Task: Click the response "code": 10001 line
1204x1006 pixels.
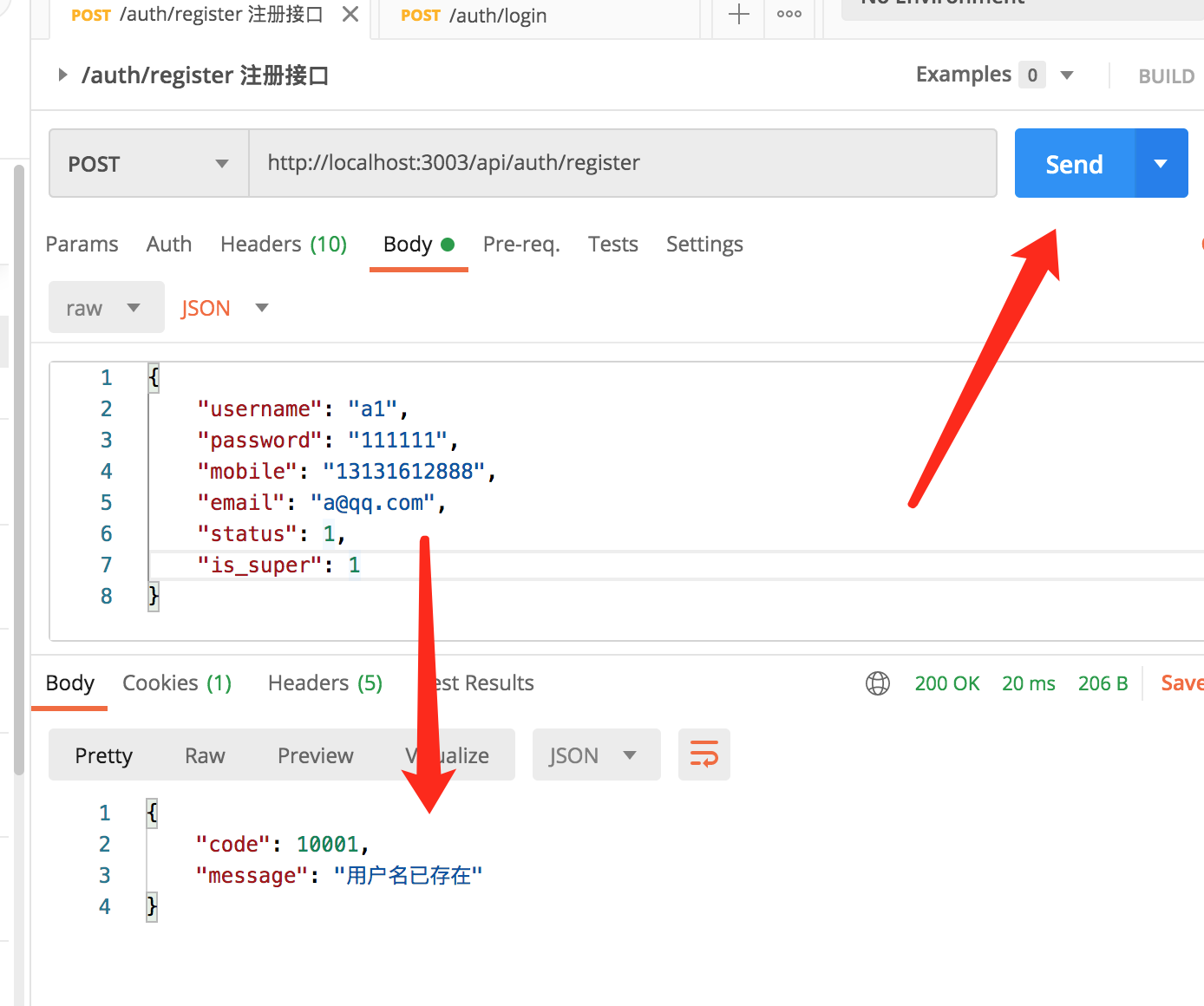Action: click(x=283, y=844)
